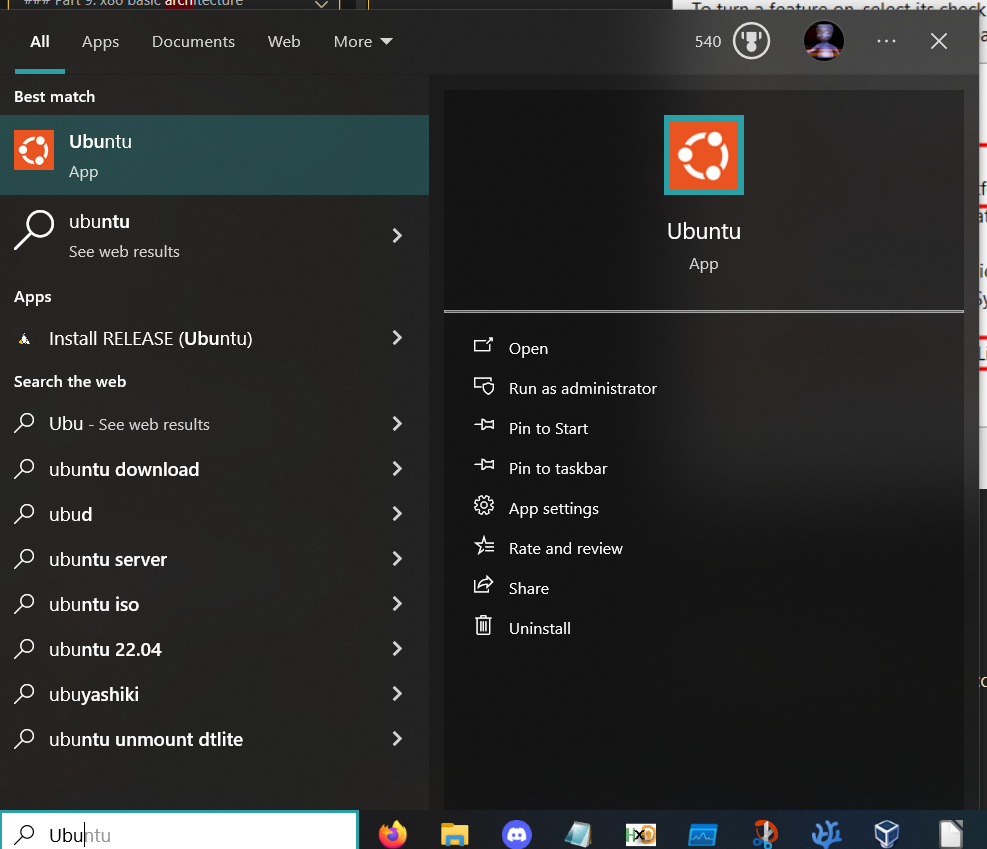Screen dimensions: 987x849
Task: Expand the Install RELEASE (Ubuntu) arrow
Action: [x=397, y=338]
